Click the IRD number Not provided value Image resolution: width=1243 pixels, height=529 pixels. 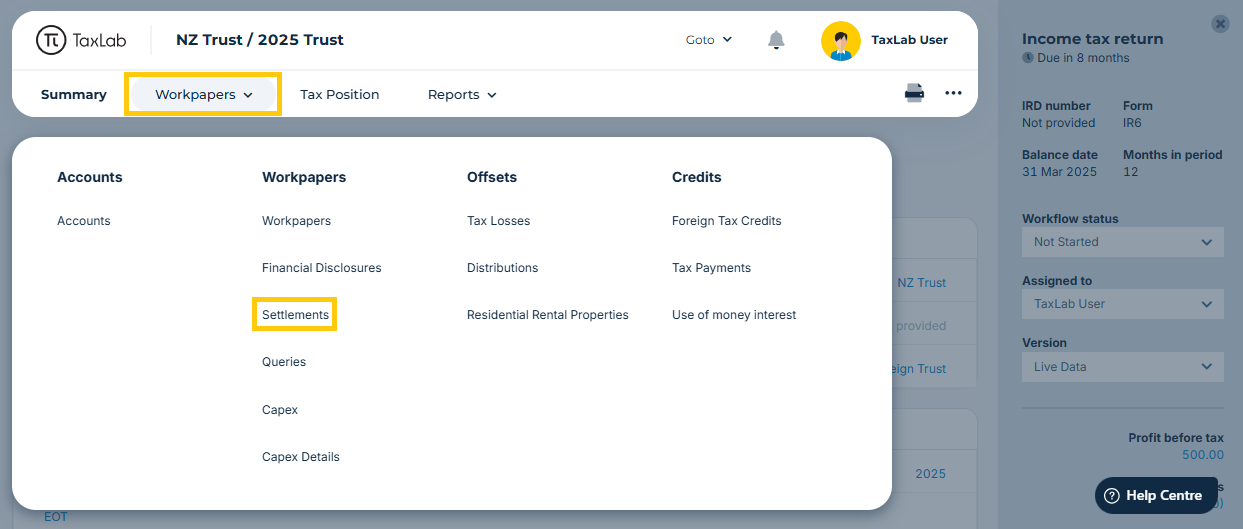point(1058,123)
